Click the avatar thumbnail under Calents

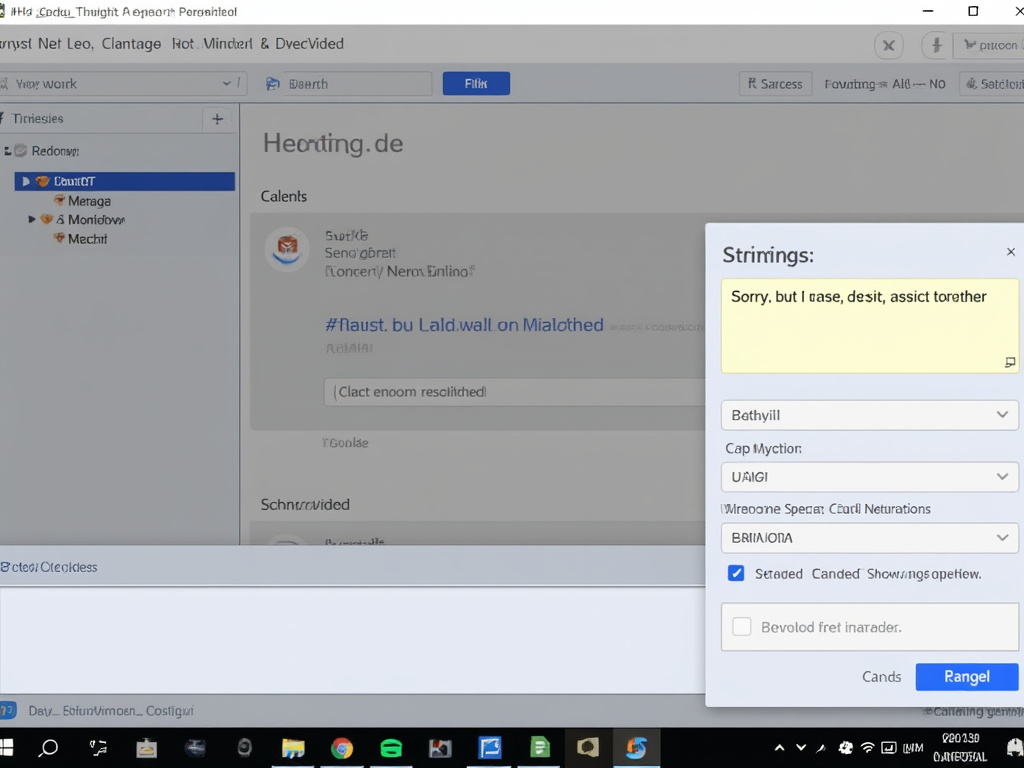pyautogui.click(x=287, y=249)
